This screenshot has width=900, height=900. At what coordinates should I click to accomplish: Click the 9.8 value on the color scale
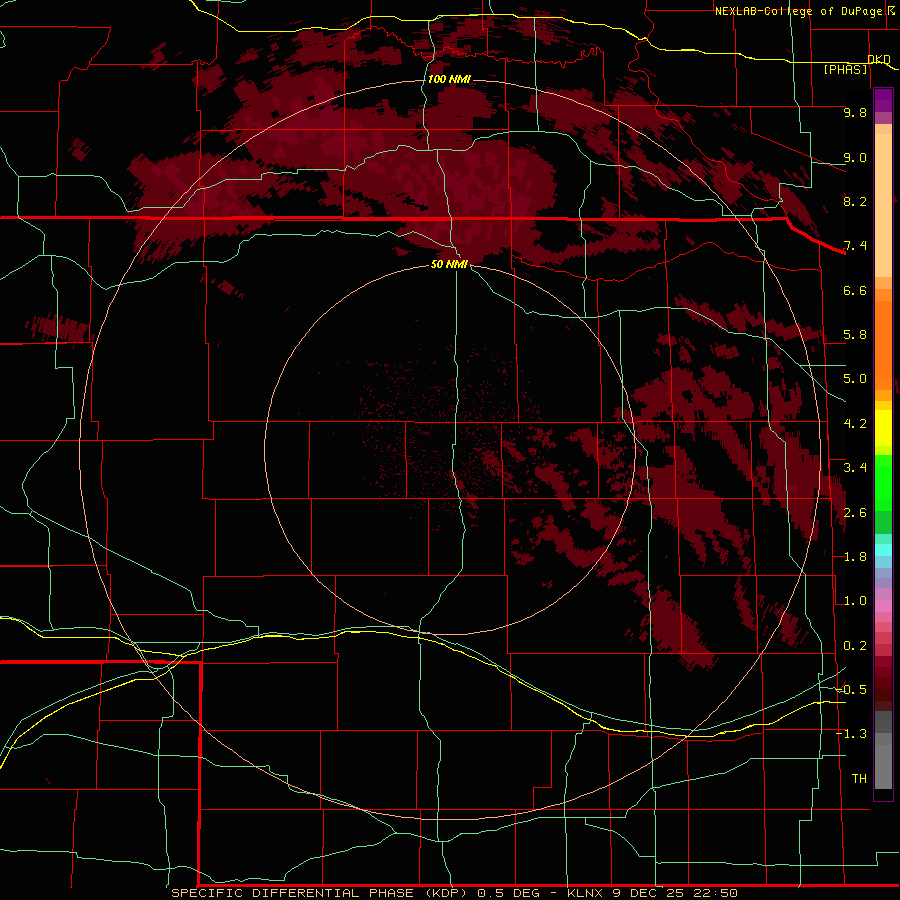click(x=855, y=112)
